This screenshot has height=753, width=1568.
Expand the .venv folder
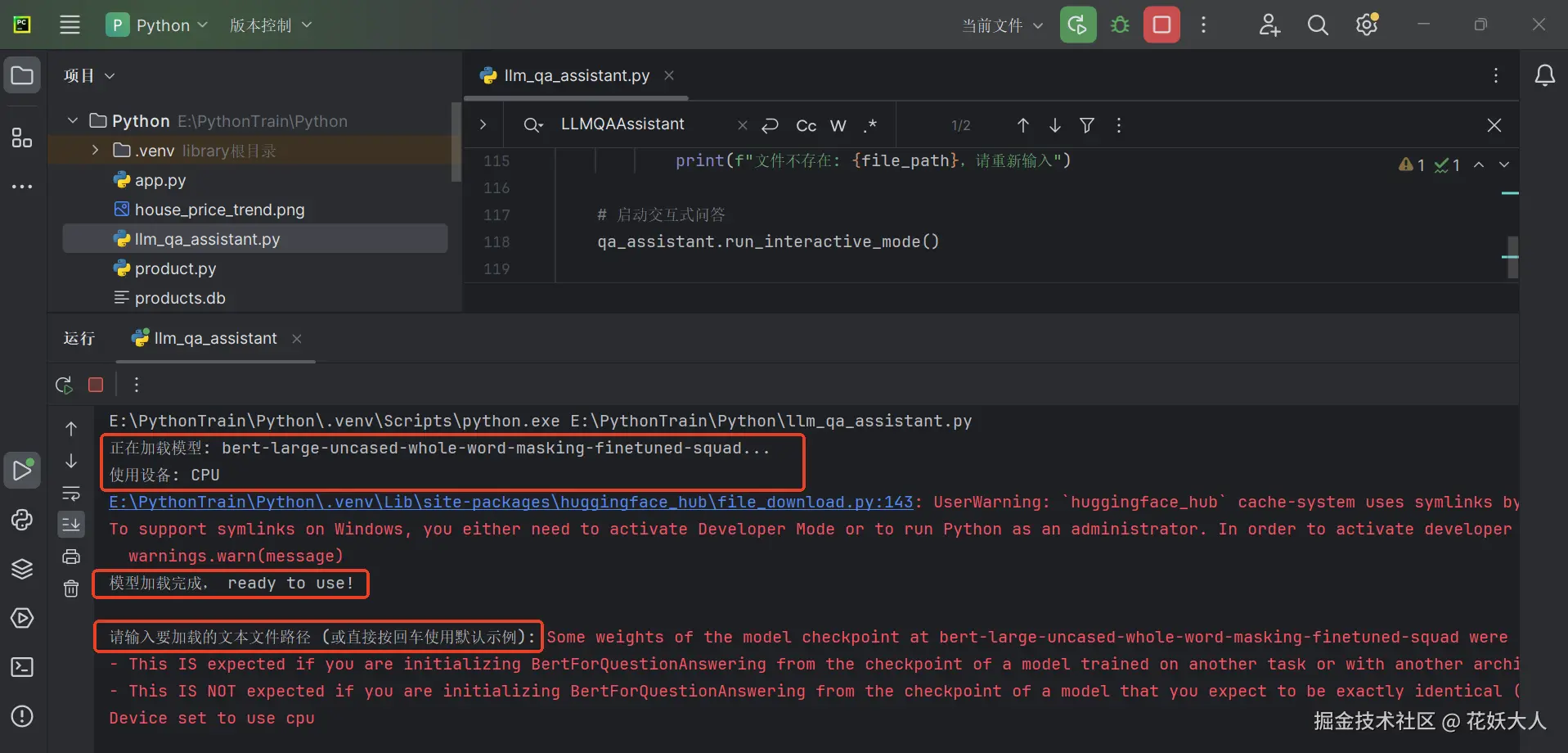96,151
